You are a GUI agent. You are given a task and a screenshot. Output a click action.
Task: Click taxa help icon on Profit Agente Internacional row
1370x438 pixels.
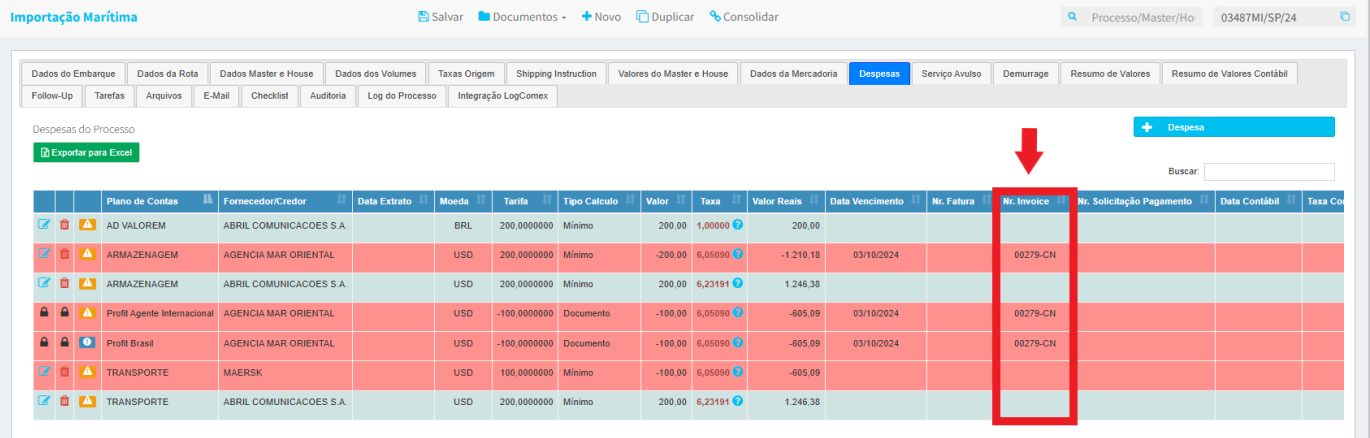point(738,313)
